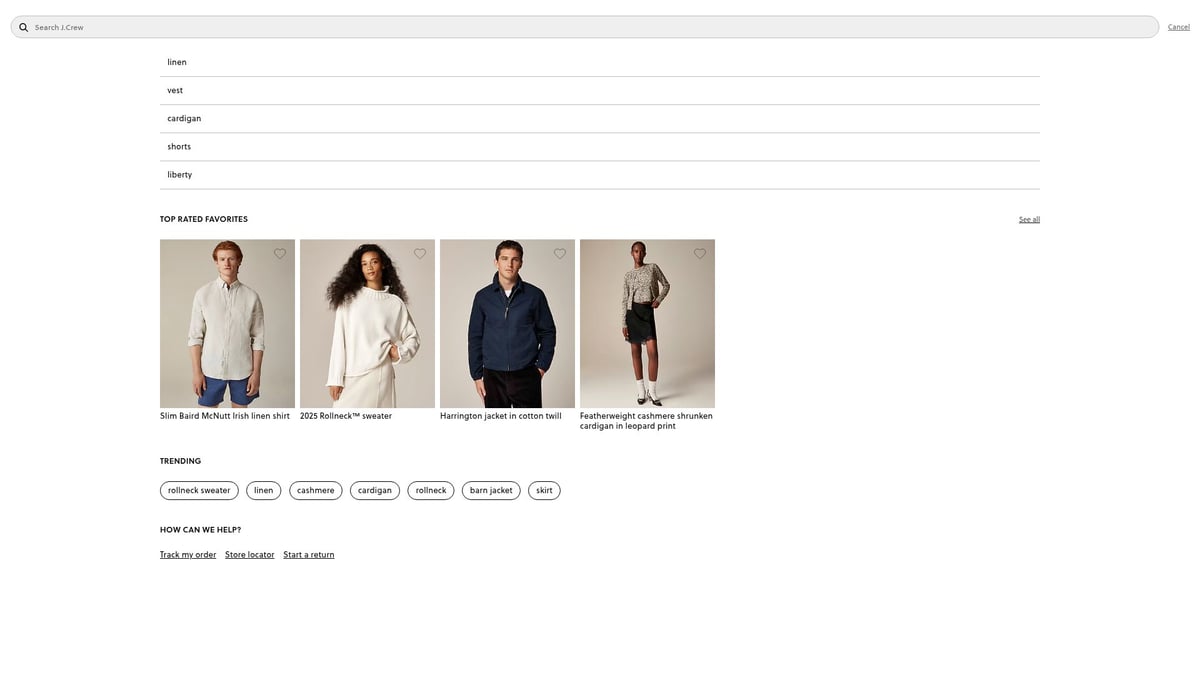This screenshot has height=675, width=1200.
Task: Cancel the search overlay
Action: click(1178, 27)
